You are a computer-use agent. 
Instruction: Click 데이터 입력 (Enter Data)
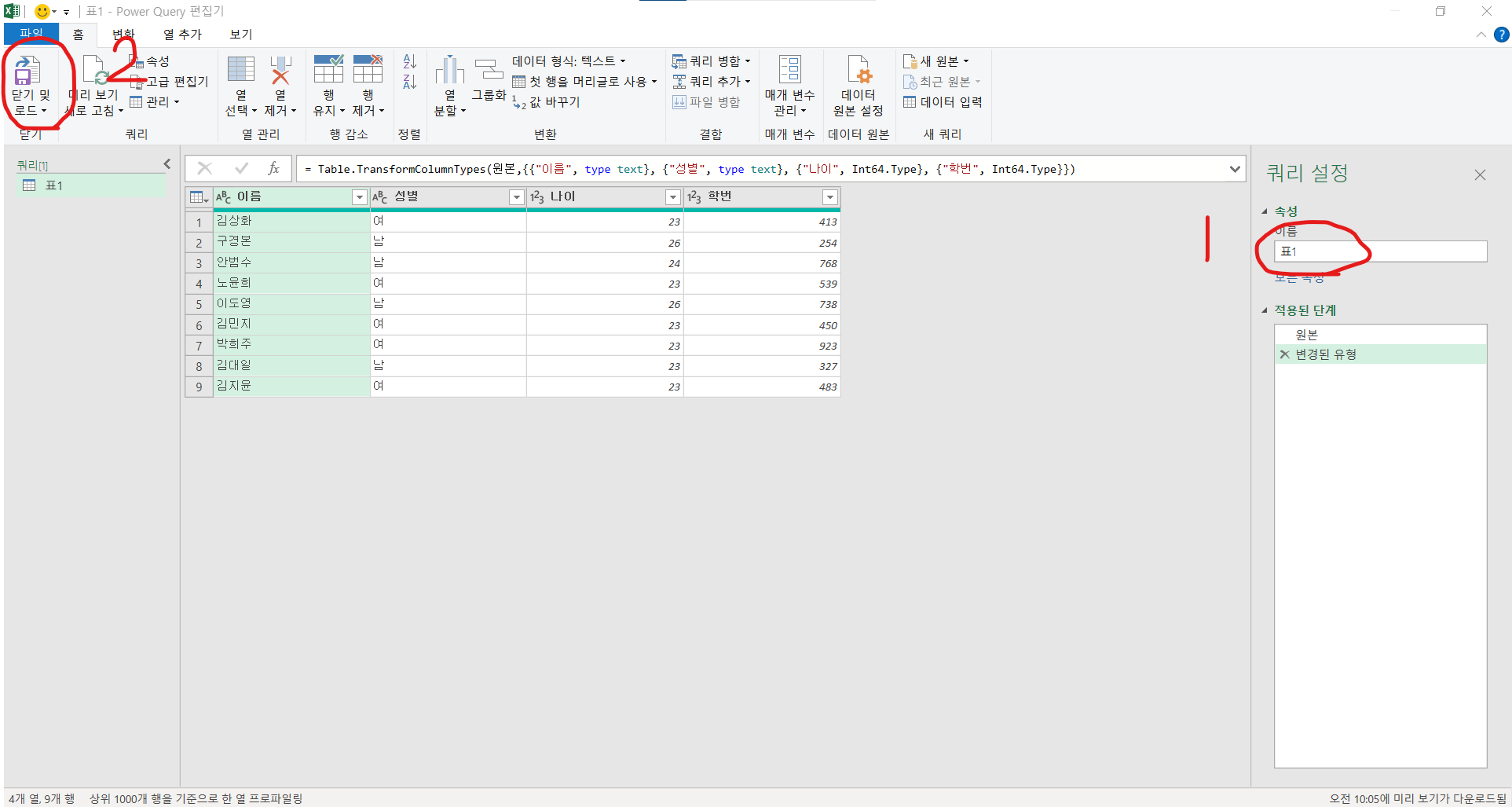pos(943,102)
